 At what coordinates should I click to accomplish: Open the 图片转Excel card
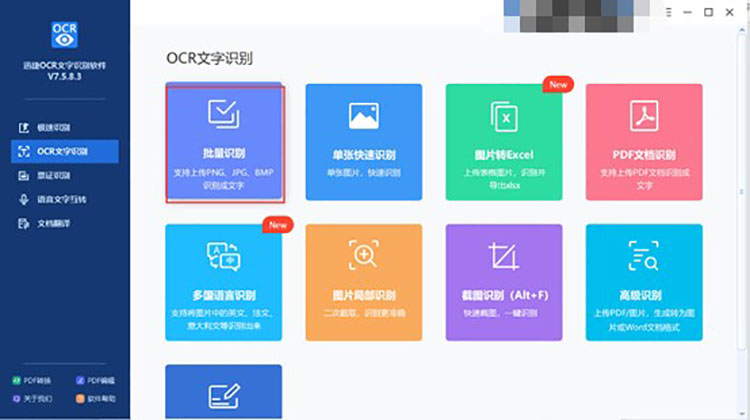504,142
